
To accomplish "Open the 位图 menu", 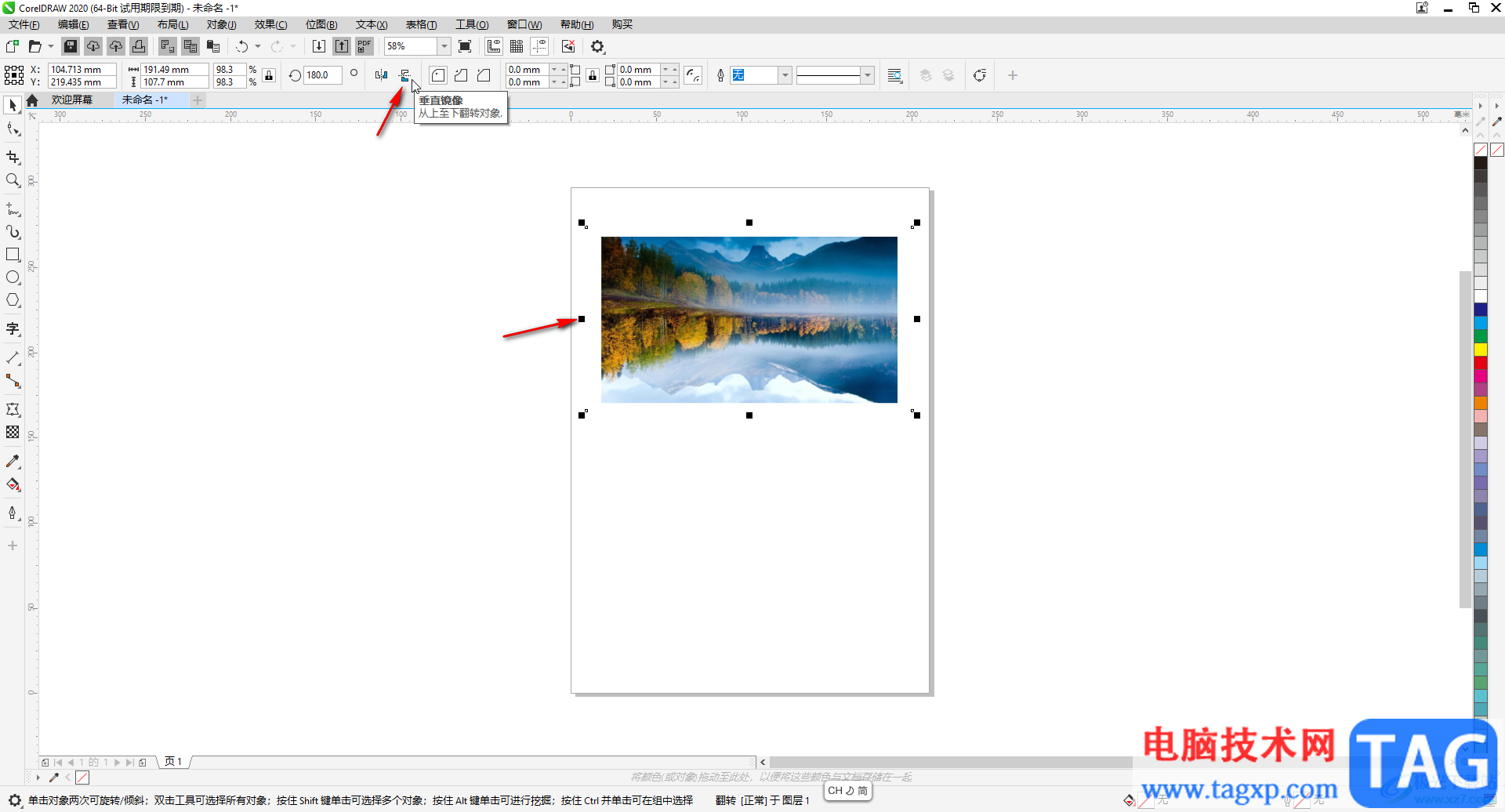I will click(x=321, y=24).
